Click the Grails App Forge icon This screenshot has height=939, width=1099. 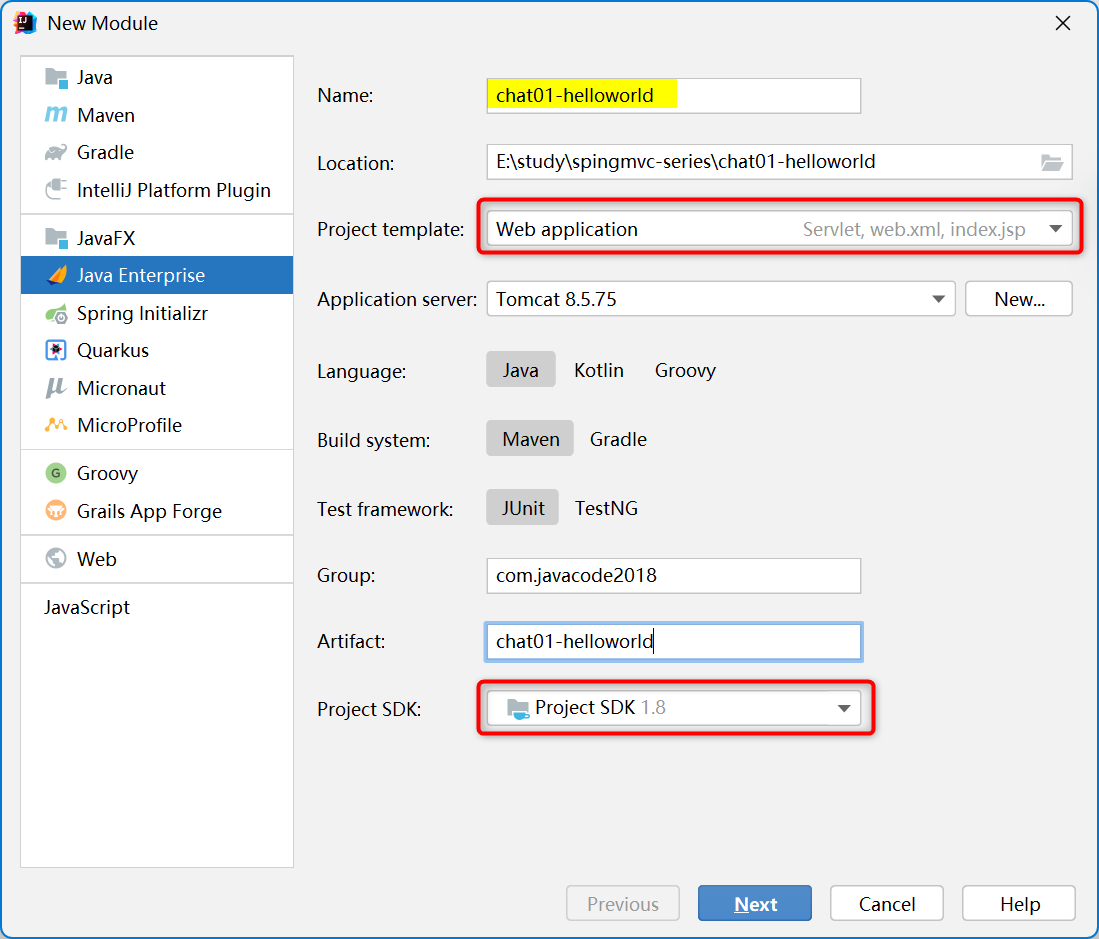pos(56,510)
